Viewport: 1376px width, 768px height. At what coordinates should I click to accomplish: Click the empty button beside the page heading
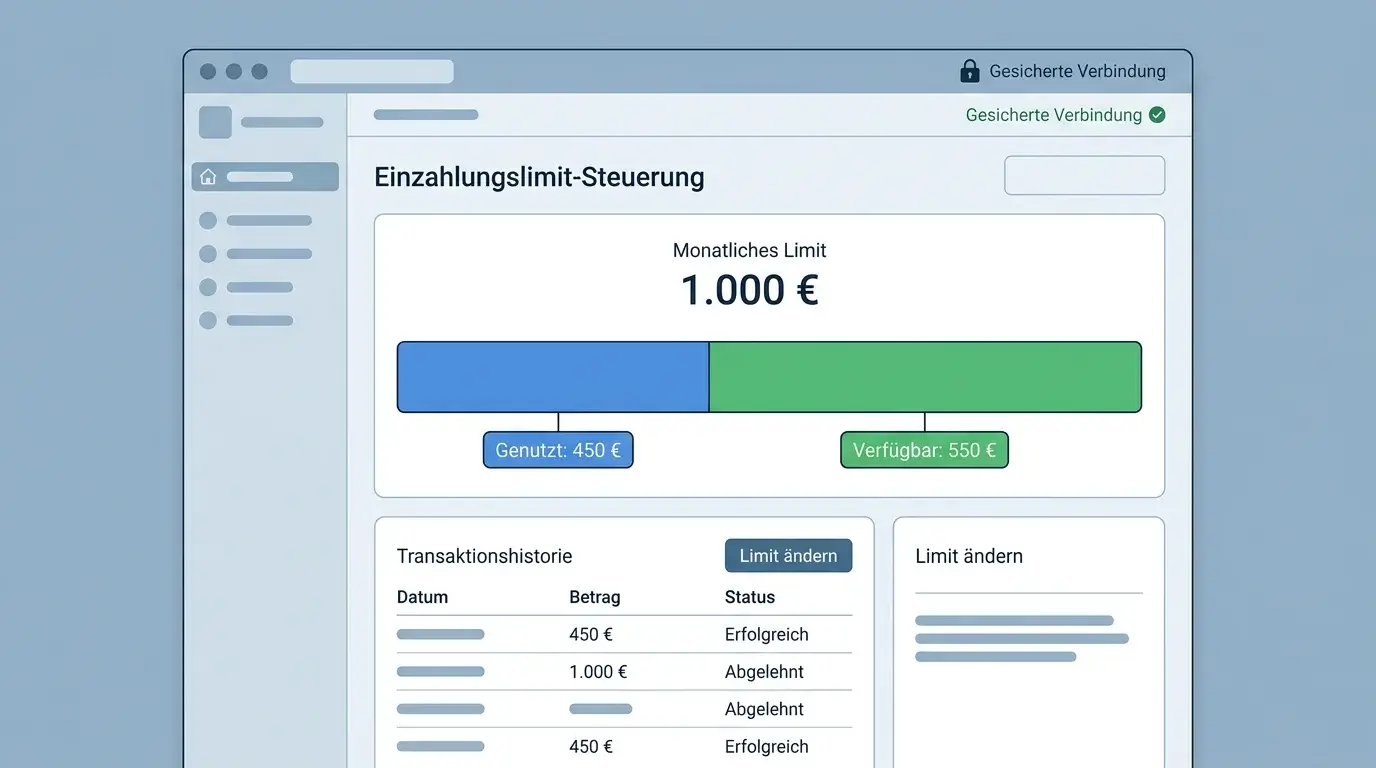[x=1084, y=175]
